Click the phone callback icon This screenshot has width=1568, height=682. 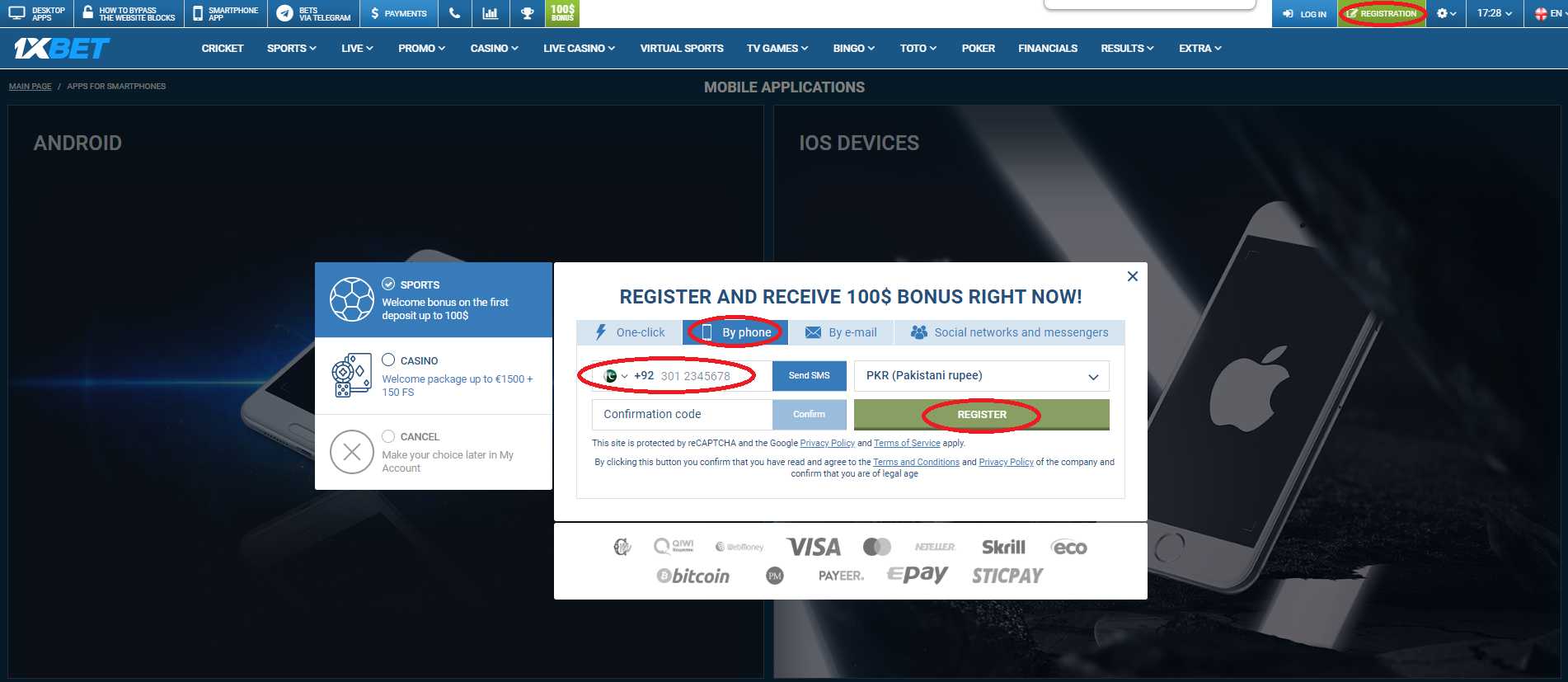pos(455,13)
